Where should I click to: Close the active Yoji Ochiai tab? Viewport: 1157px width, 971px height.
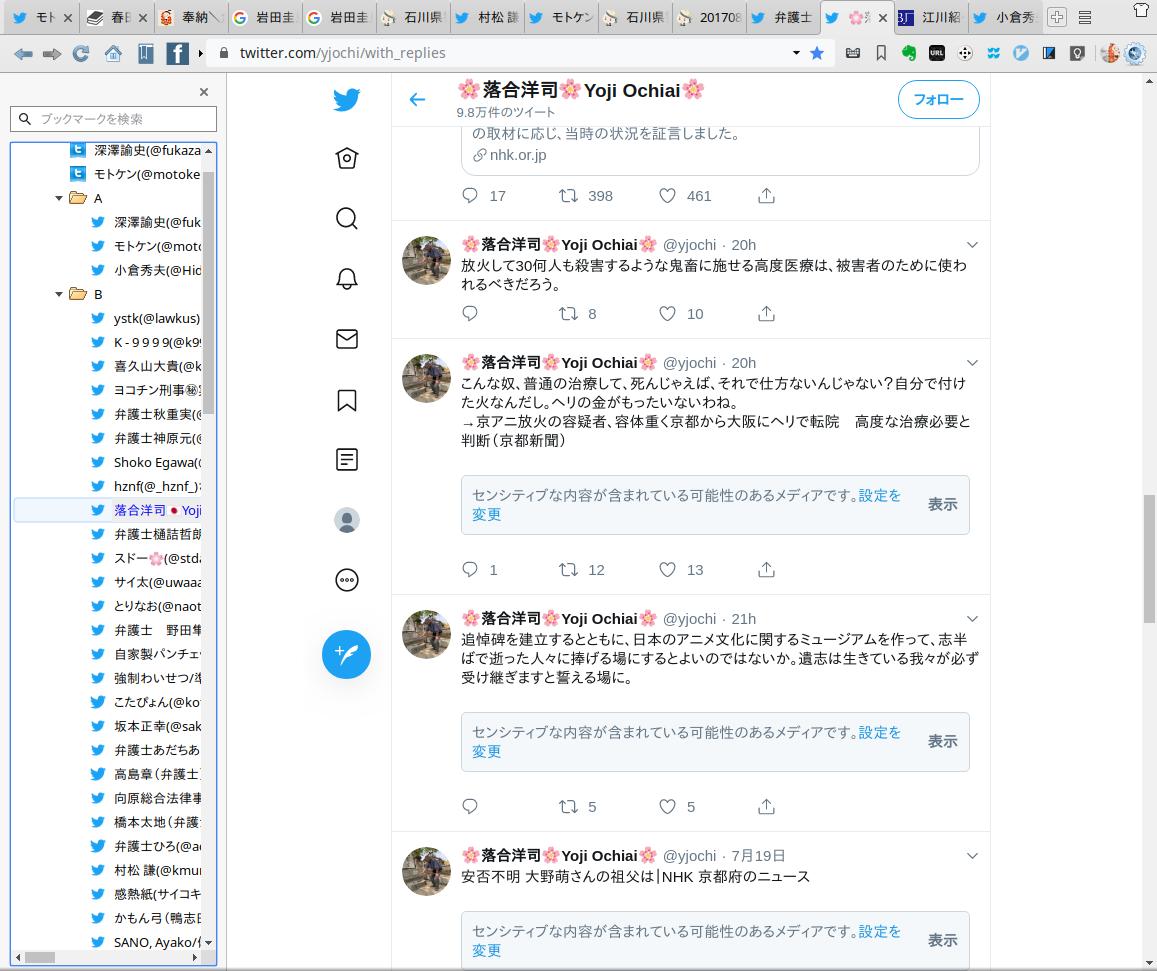point(883,18)
